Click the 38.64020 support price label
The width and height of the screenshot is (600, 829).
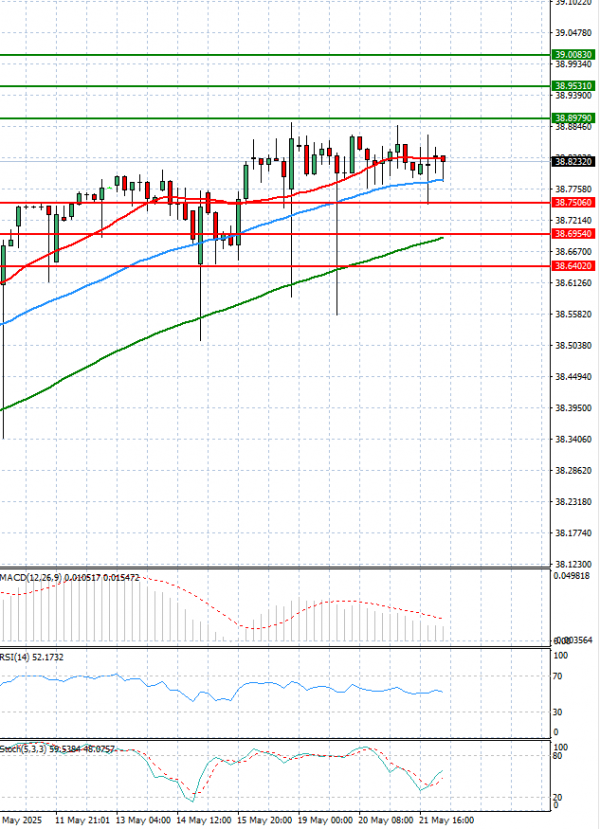click(x=574, y=266)
